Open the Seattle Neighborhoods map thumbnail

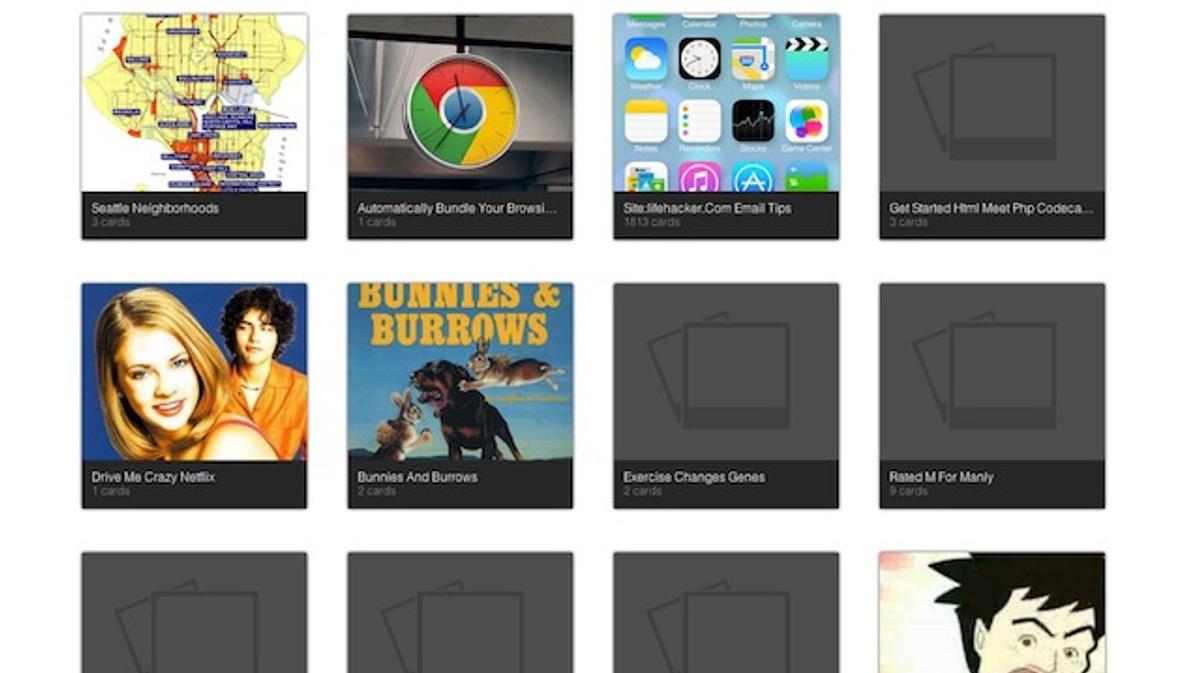(x=194, y=102)
